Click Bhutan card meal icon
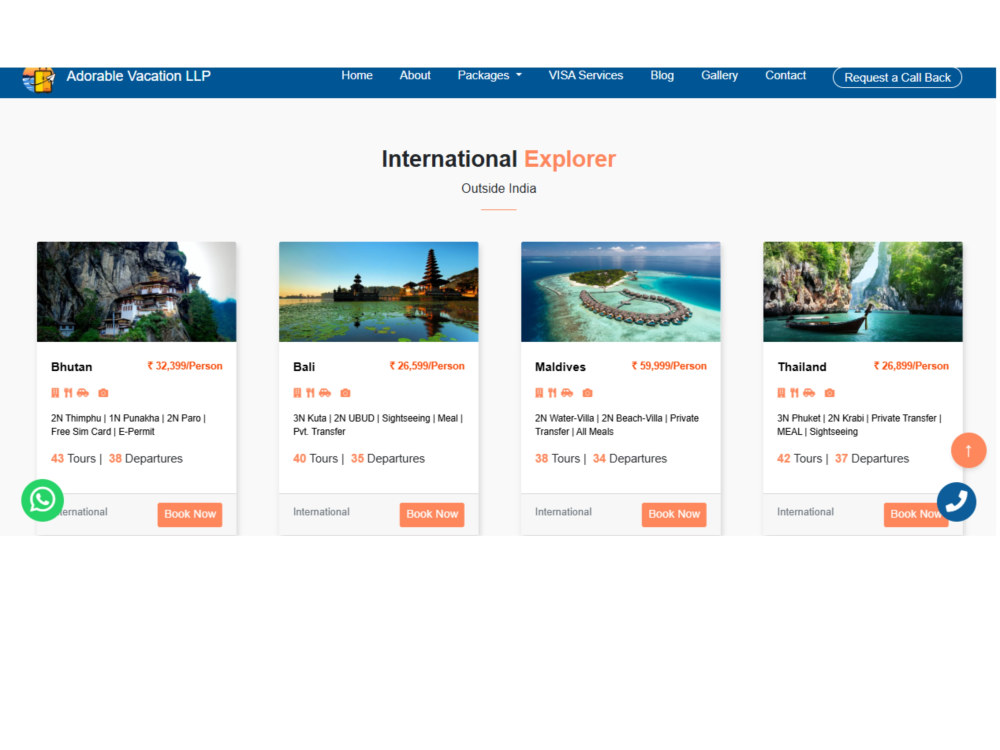The height and width of the screenshot is (750, 1000). coord(68,393)
